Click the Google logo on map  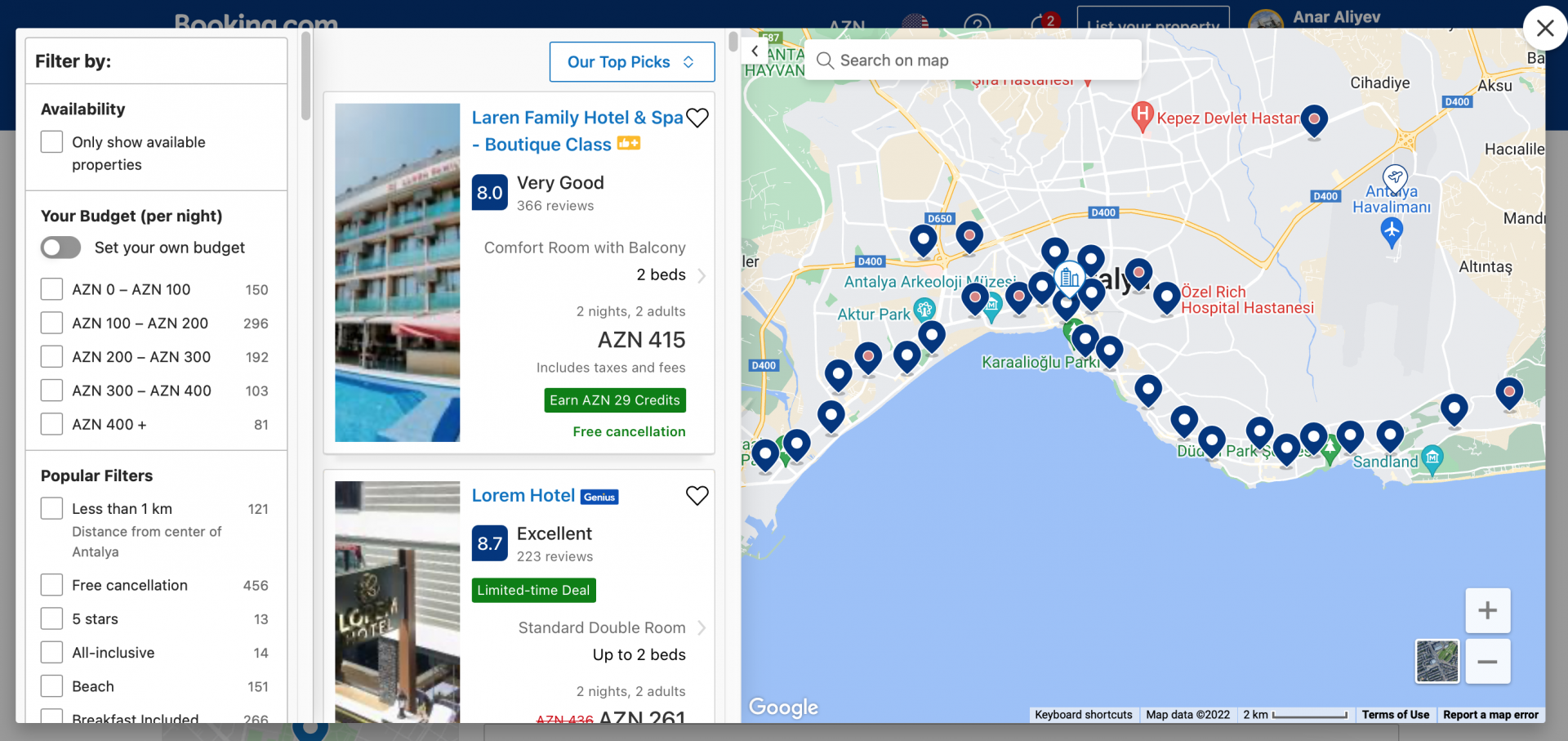point(783,708)
